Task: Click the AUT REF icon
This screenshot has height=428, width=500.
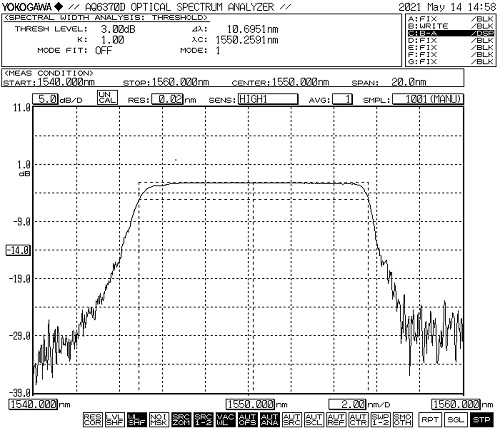Action: point(336,419)
